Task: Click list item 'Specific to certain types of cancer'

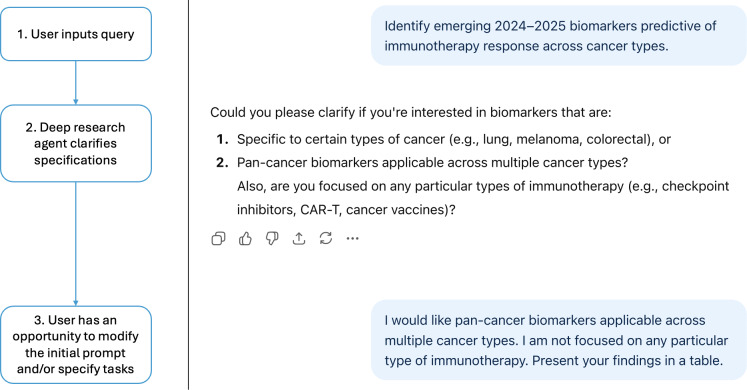Action: 454,139
